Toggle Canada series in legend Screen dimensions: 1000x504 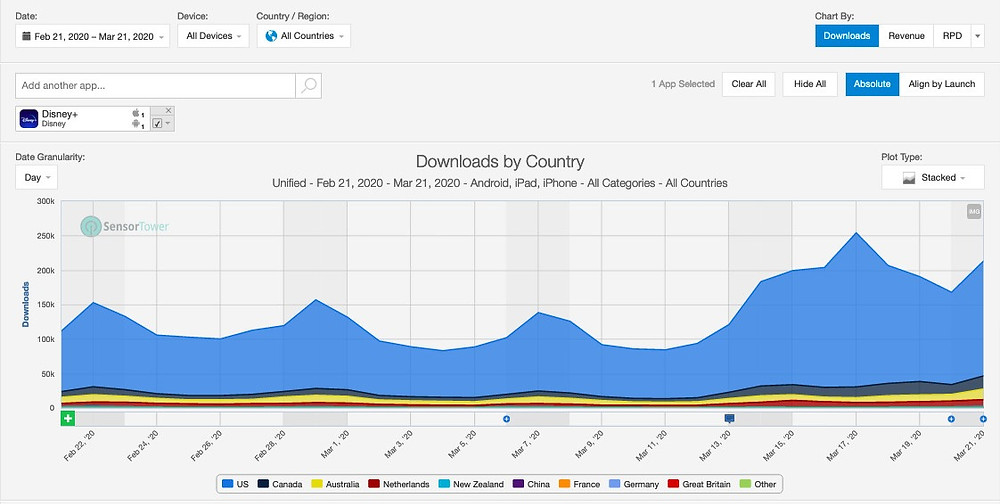280,484
